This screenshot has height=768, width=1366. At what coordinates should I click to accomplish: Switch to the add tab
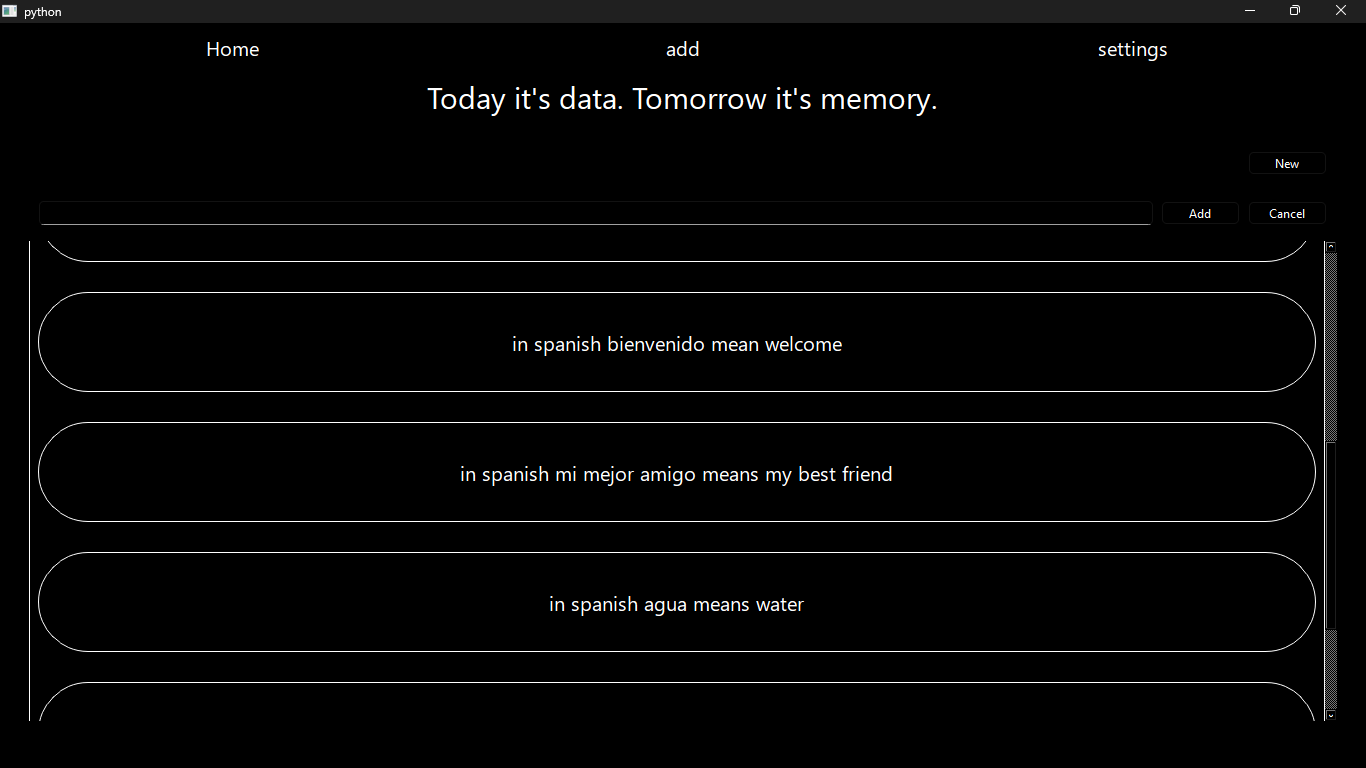(683, 49)
